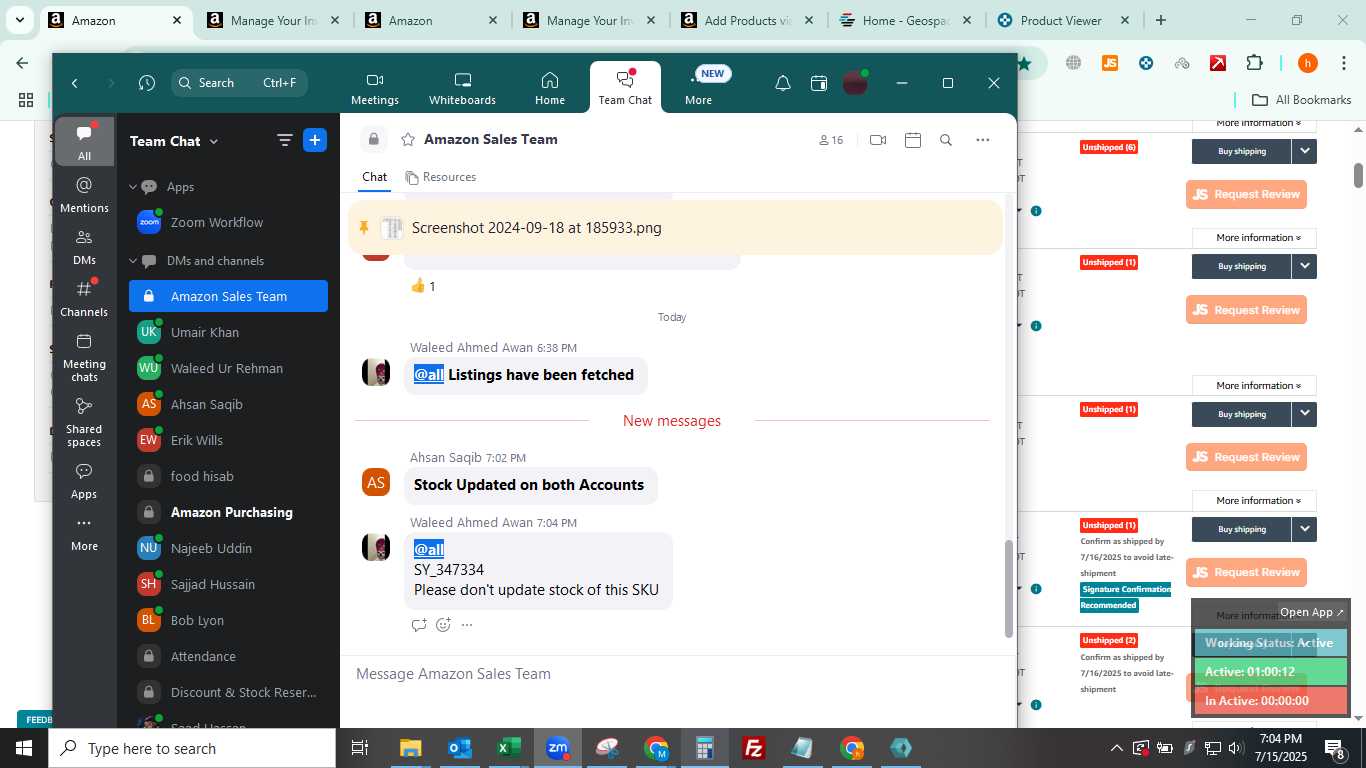Open Attendance channel
This screenshot has width=1366, height=768.
pyautogui.click(x=228, y=656)
